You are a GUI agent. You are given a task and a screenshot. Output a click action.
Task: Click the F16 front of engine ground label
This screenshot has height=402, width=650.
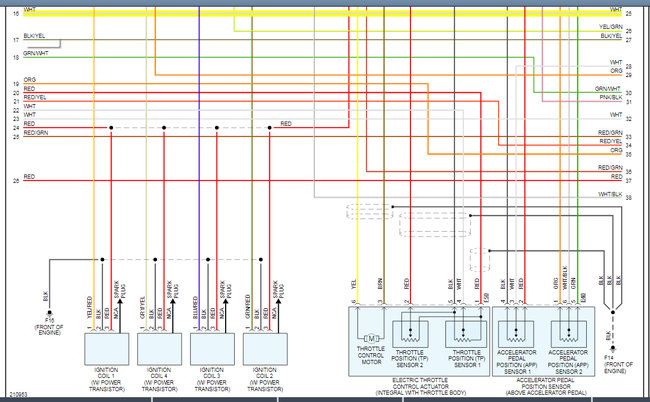click(49, 327)
